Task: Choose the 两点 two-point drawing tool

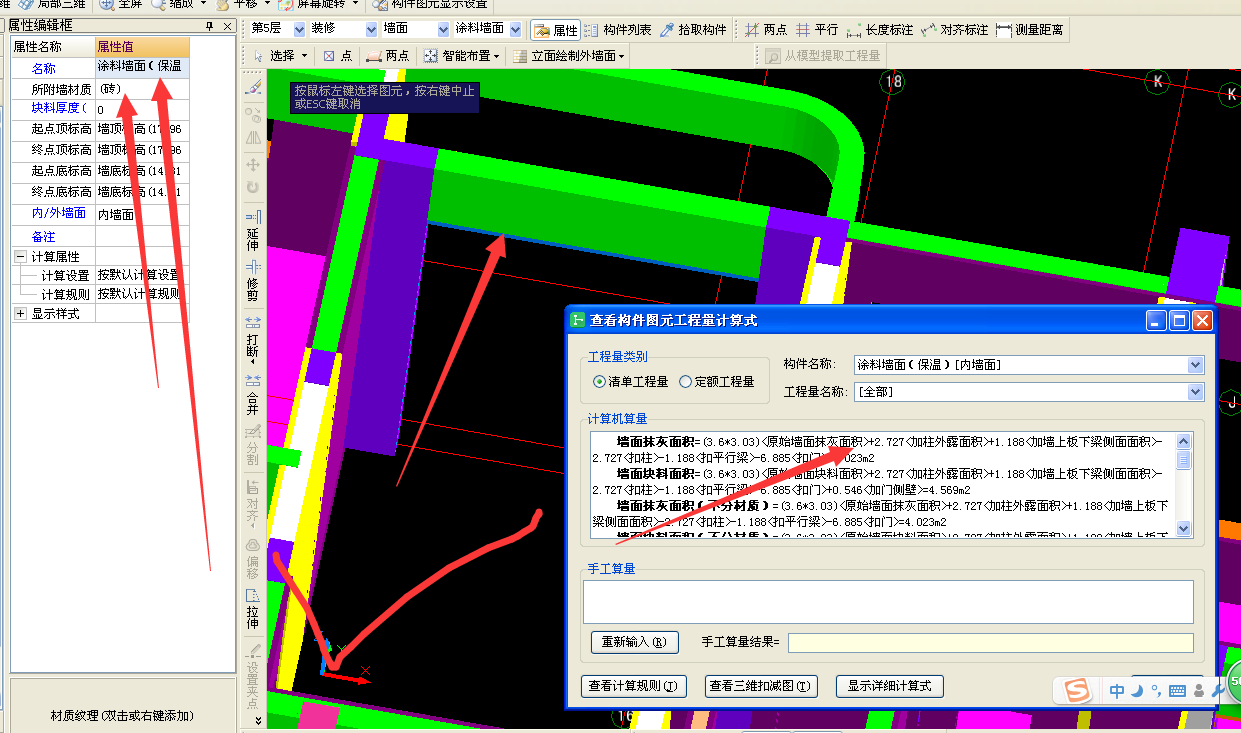Action: coord(388,56)
